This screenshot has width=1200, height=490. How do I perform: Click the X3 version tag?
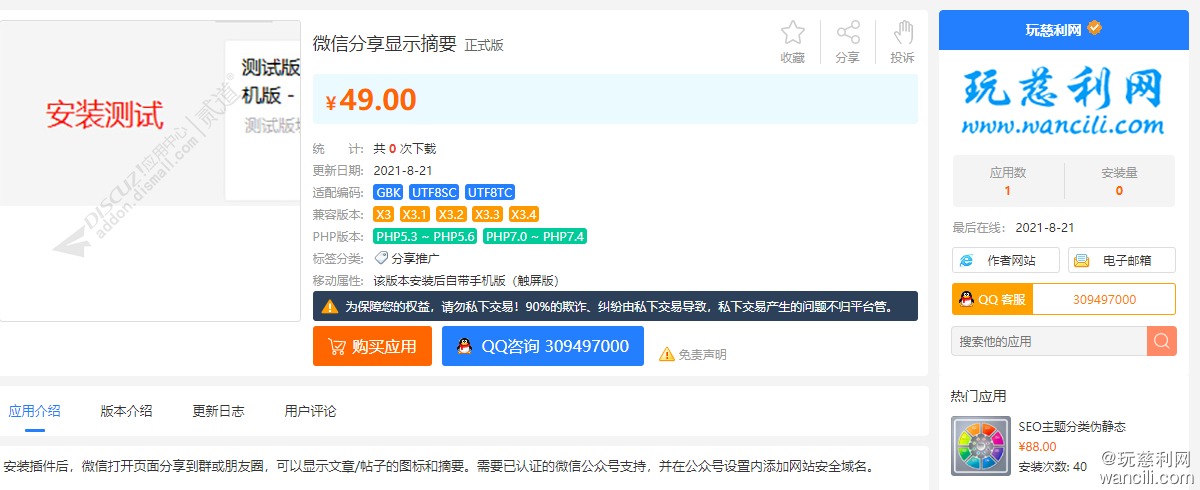[384, 214]
